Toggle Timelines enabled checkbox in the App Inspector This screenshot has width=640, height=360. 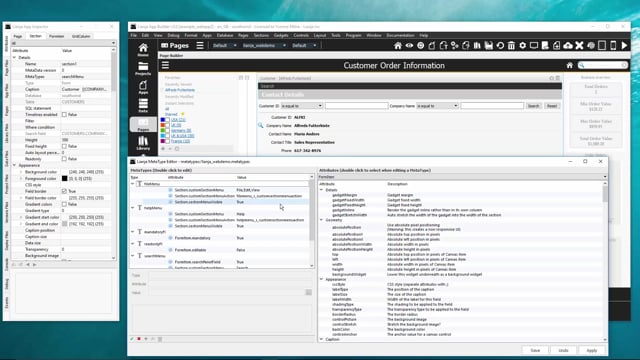(x=64, y=115)
